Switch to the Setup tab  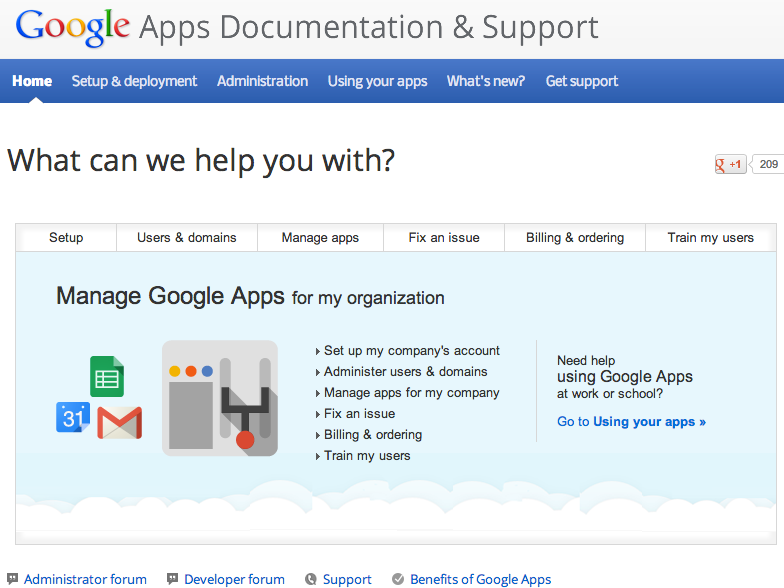[66, 238]
